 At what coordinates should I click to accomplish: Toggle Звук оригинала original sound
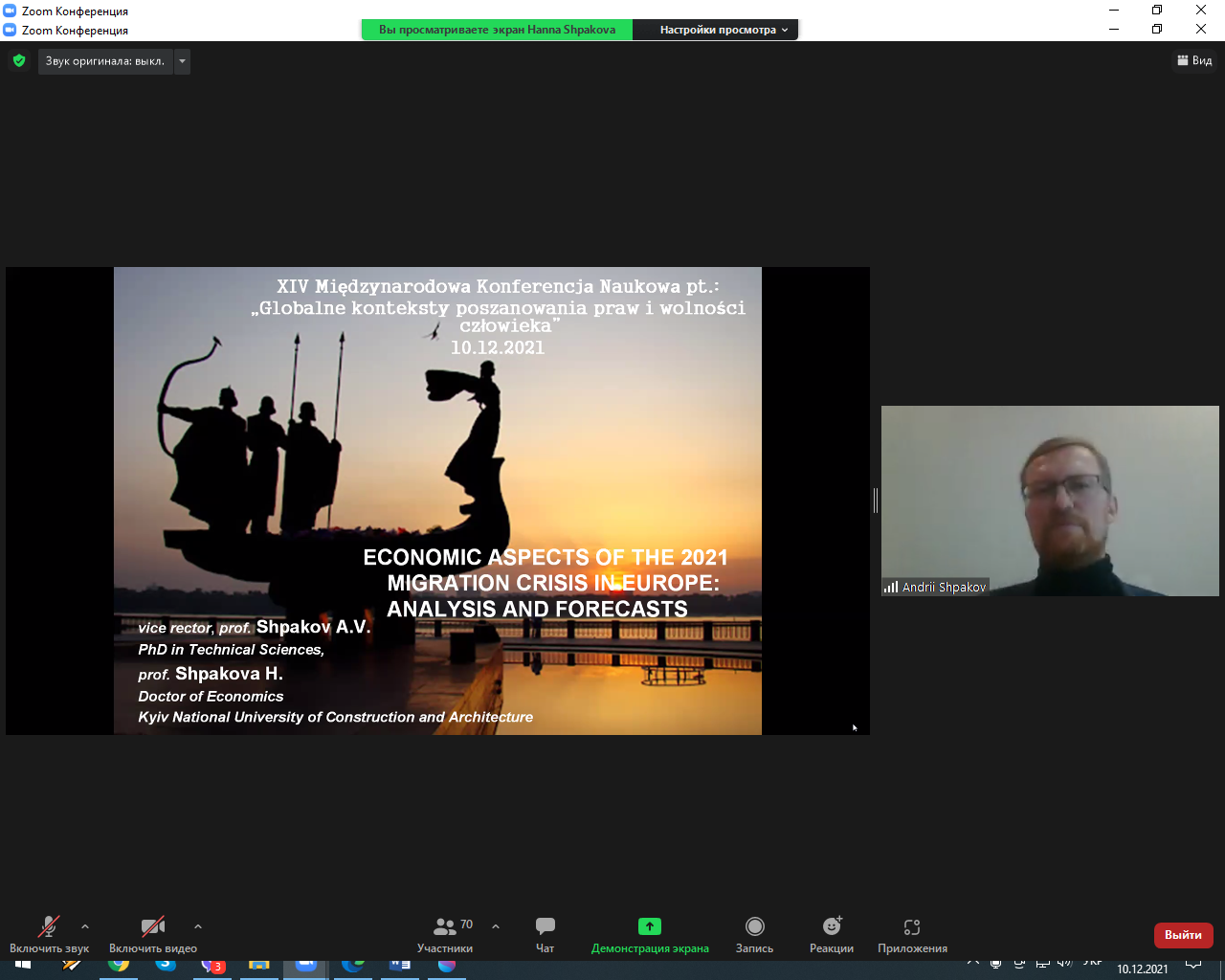105,61
